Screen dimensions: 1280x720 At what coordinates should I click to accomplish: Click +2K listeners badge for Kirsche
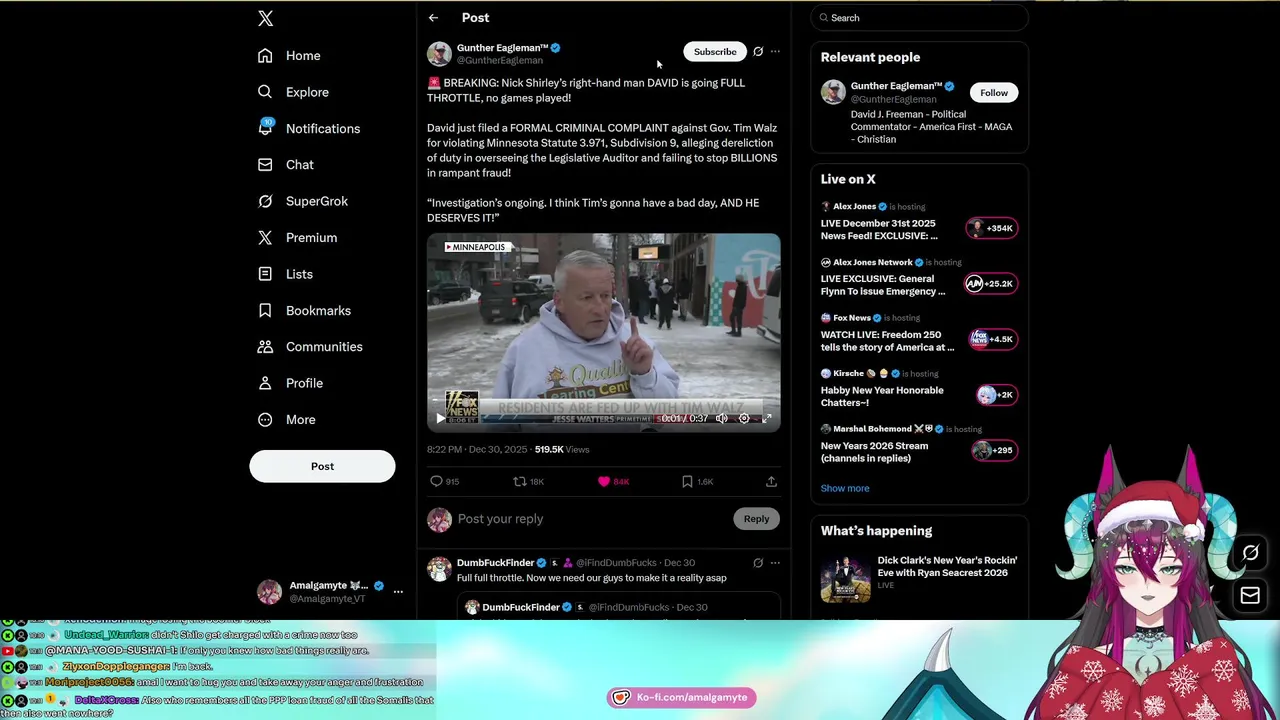tap(996, 395)
